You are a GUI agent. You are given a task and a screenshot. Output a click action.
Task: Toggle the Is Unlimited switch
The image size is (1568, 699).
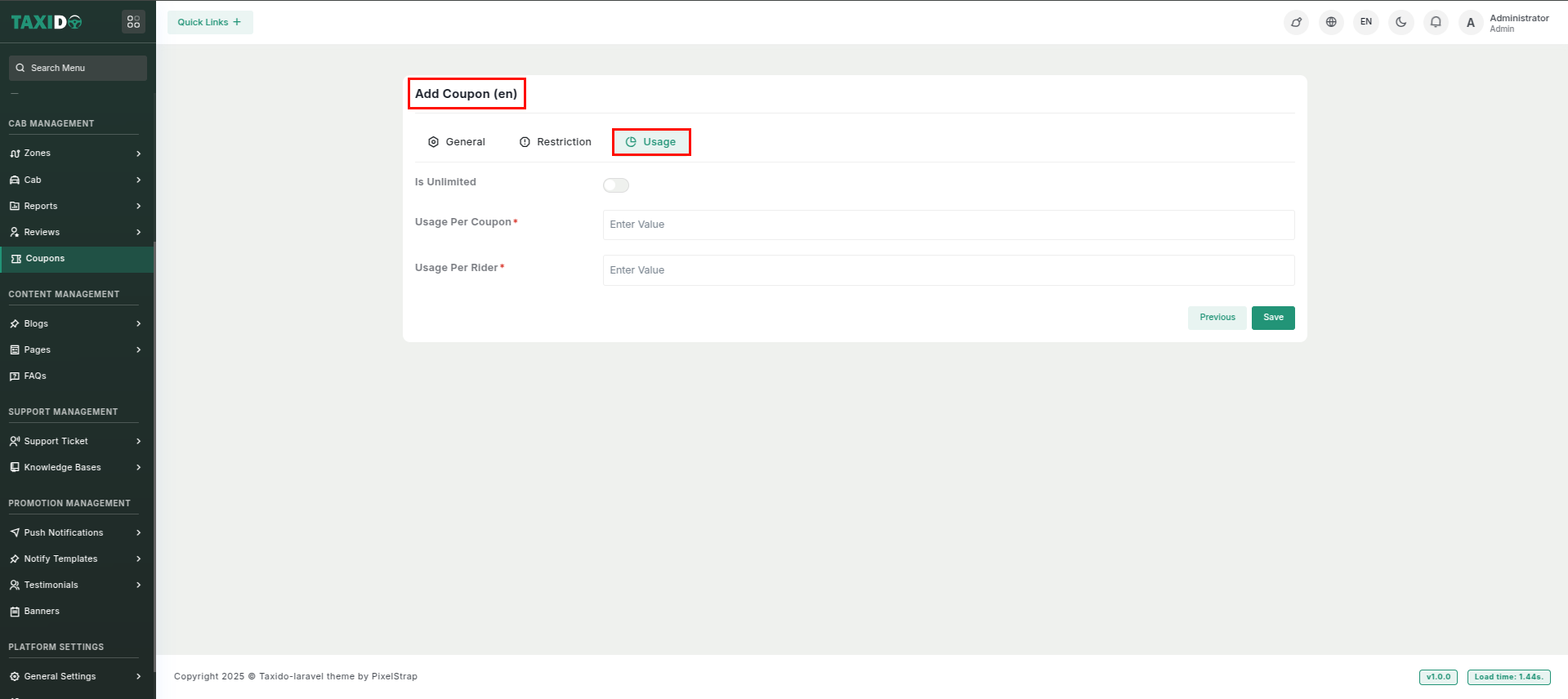pos(615,185)
